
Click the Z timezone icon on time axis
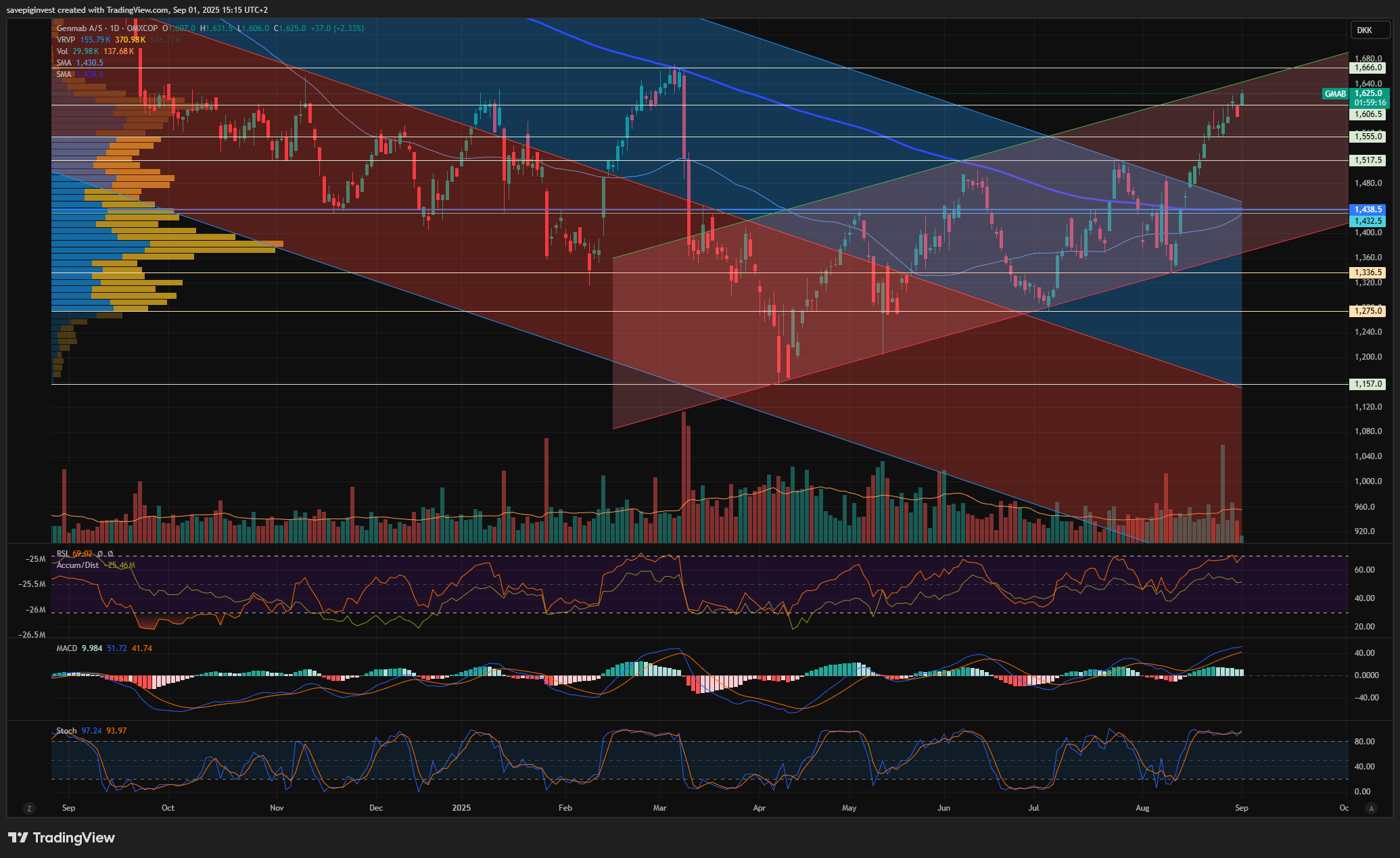28,808
